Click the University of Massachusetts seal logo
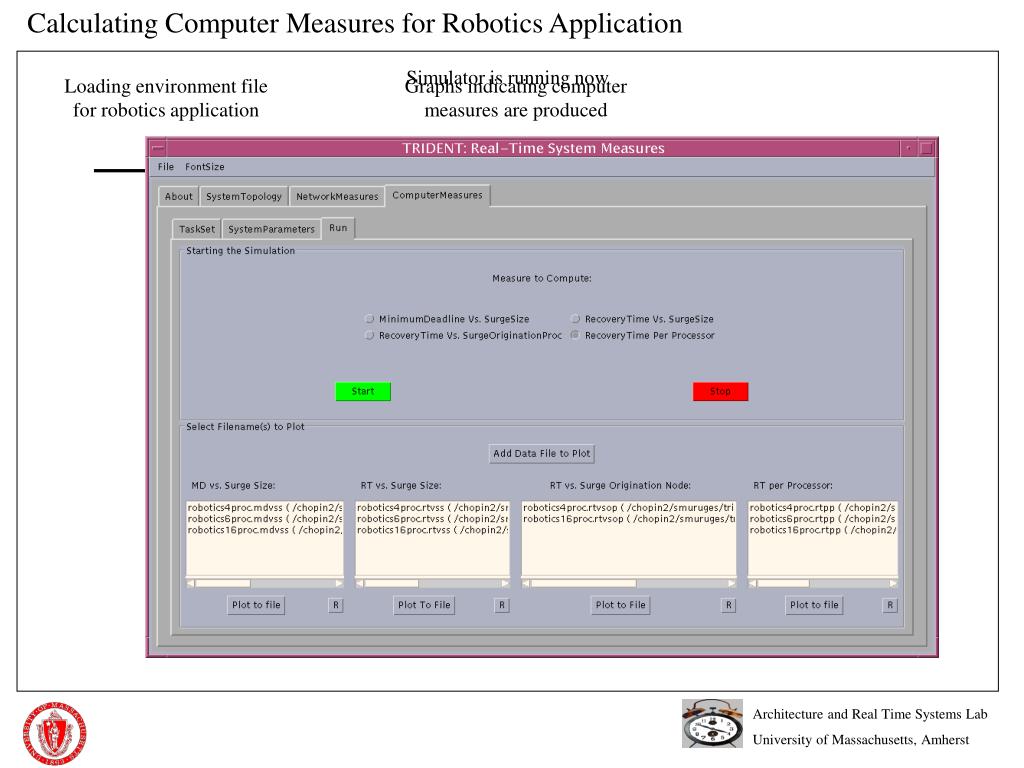Image resolution: width=1024 pixels, height=768 pixels. [x=54, y=733]
